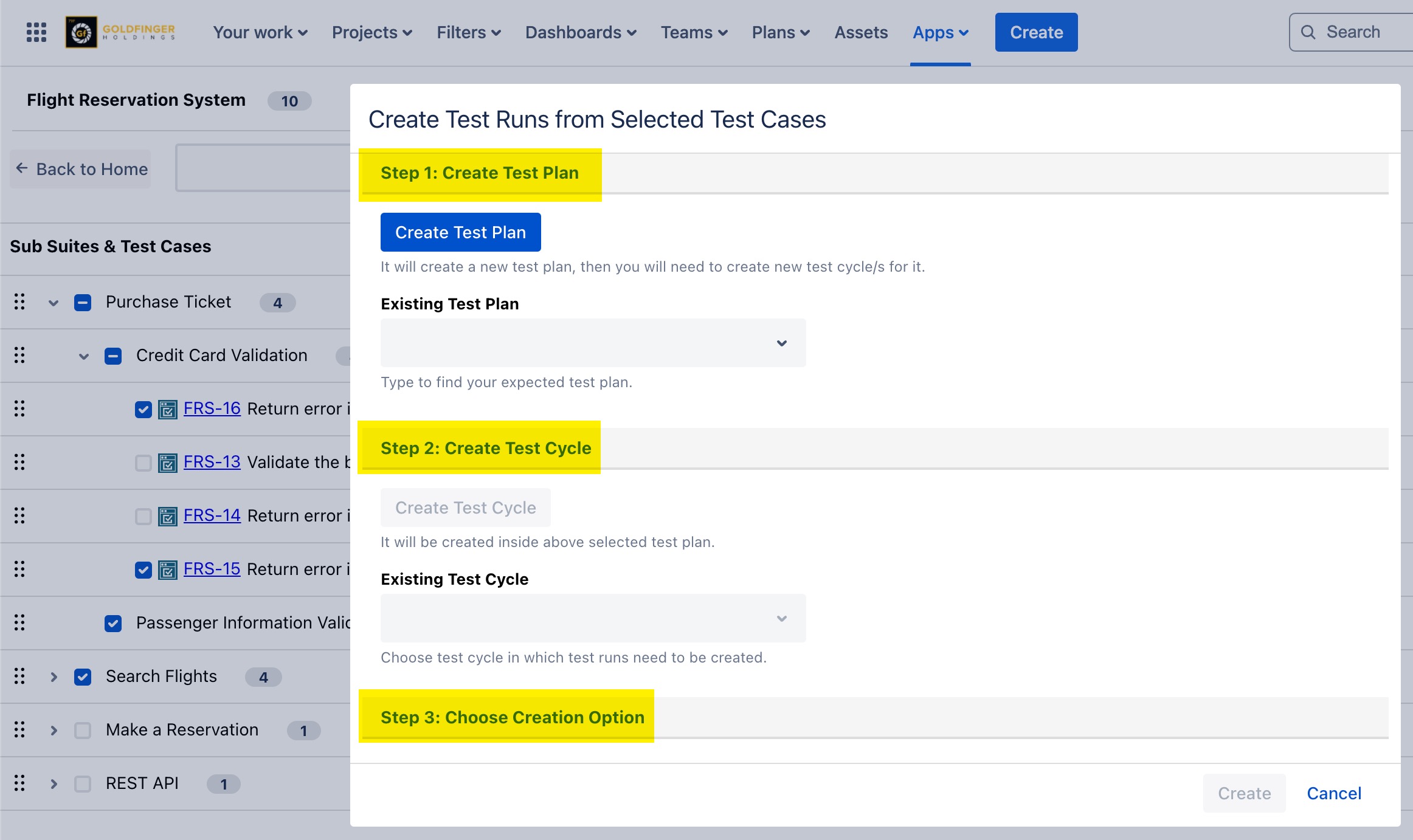Open the Dashboards menu
Viewport: 1413px width, 840px height.
click(579, 32)
